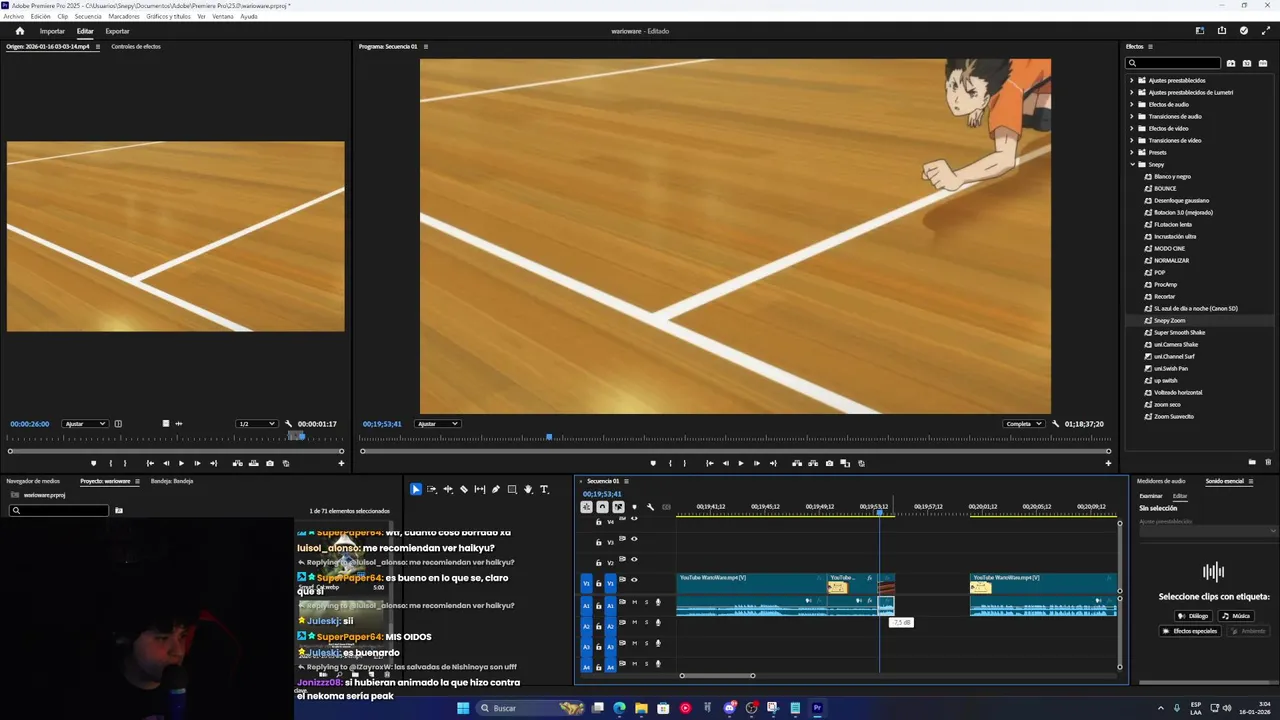The height and width of the screenshot is (720, 1280).
Task: Open Secuencia menu
Action: point(88,16)
